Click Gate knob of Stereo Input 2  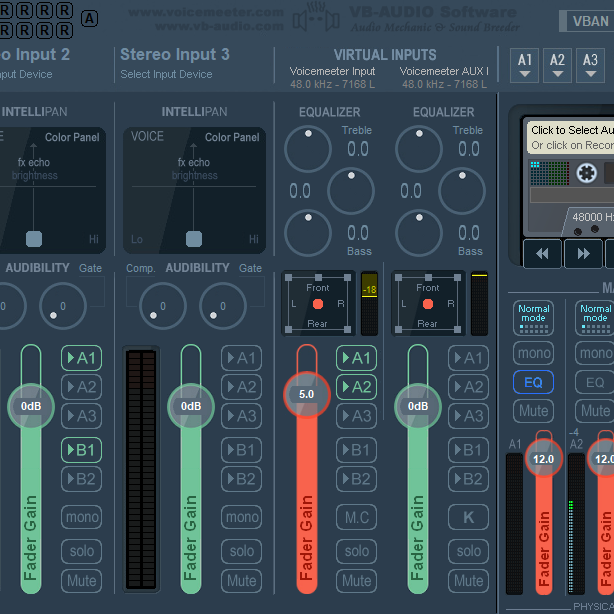coord(63,306)
